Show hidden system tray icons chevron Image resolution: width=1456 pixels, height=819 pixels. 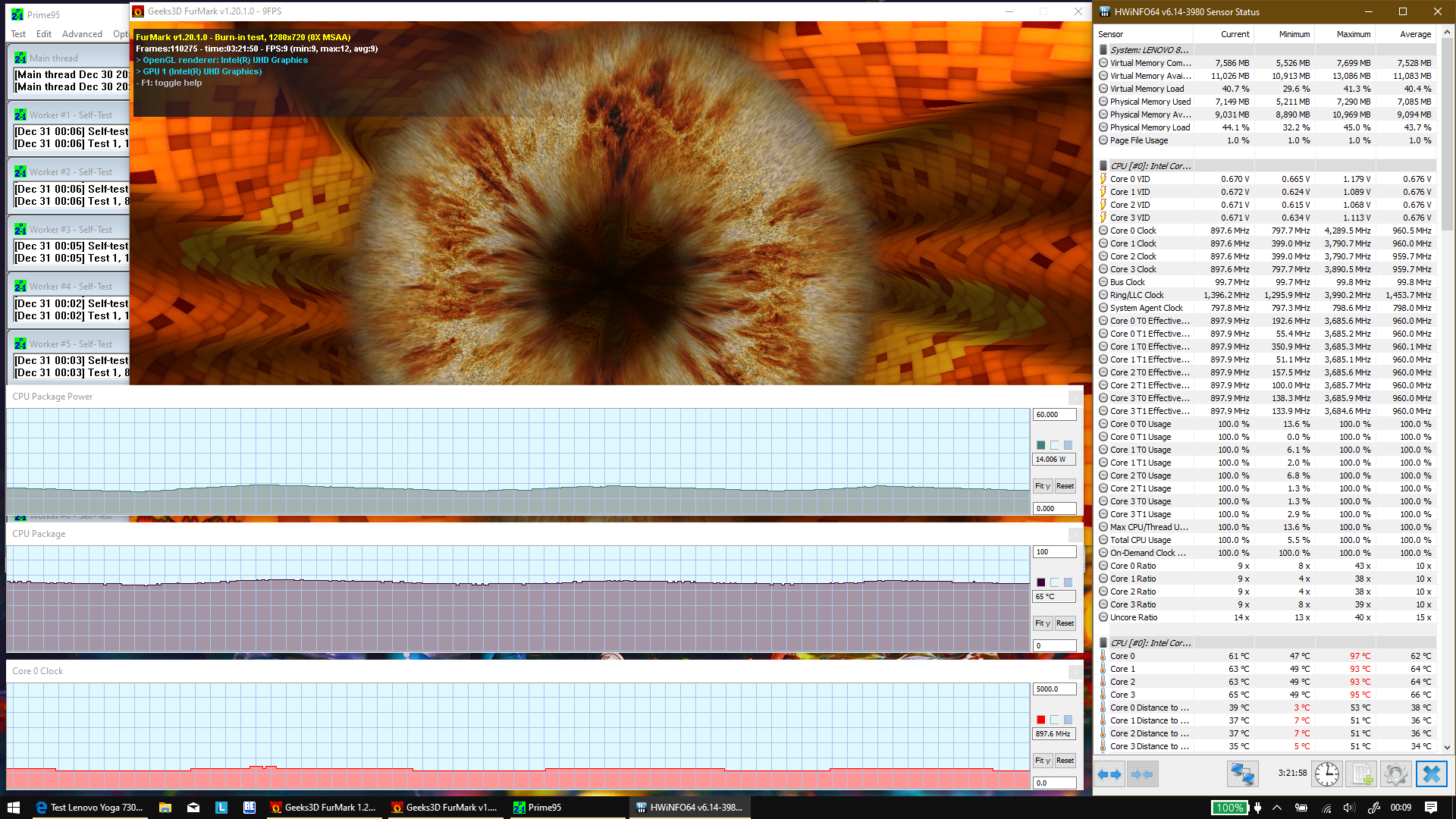1277,808
